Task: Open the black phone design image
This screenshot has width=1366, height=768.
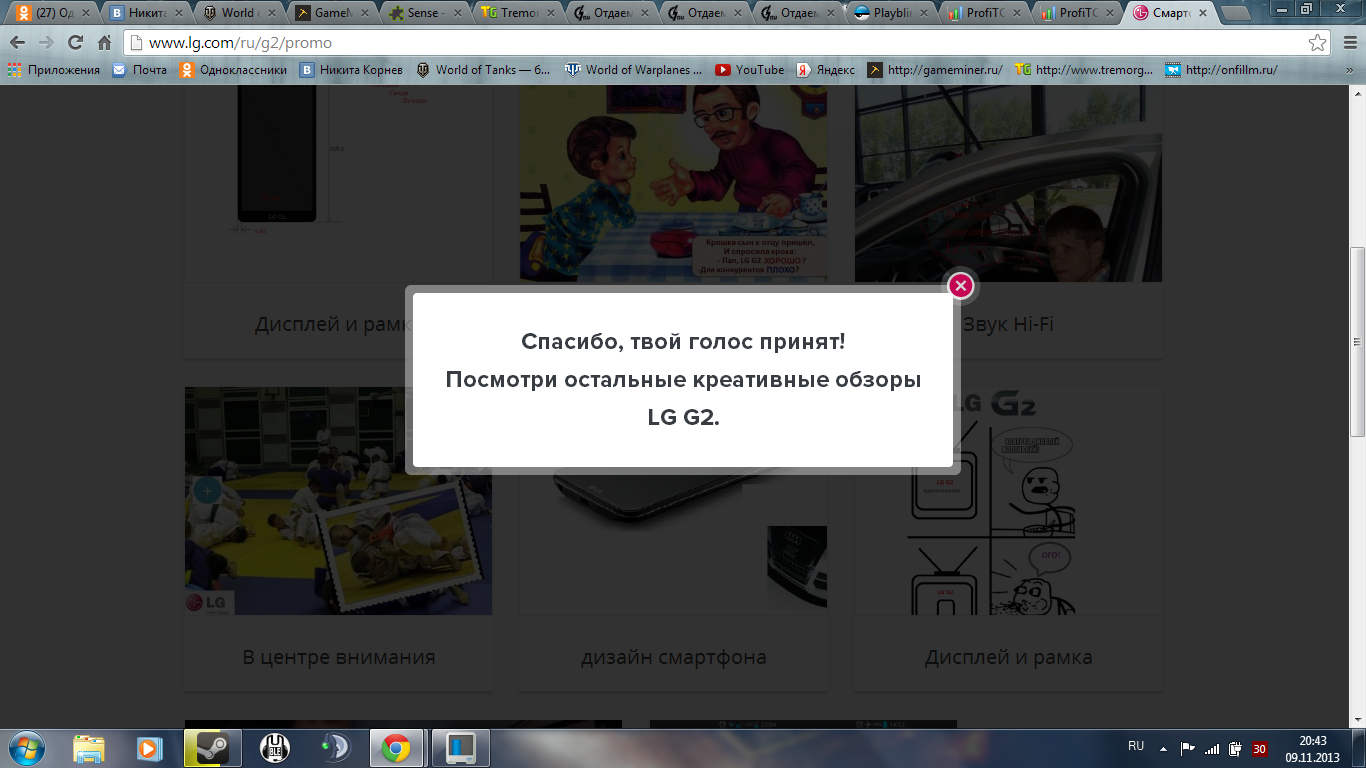Action: [x=673, y=545]
